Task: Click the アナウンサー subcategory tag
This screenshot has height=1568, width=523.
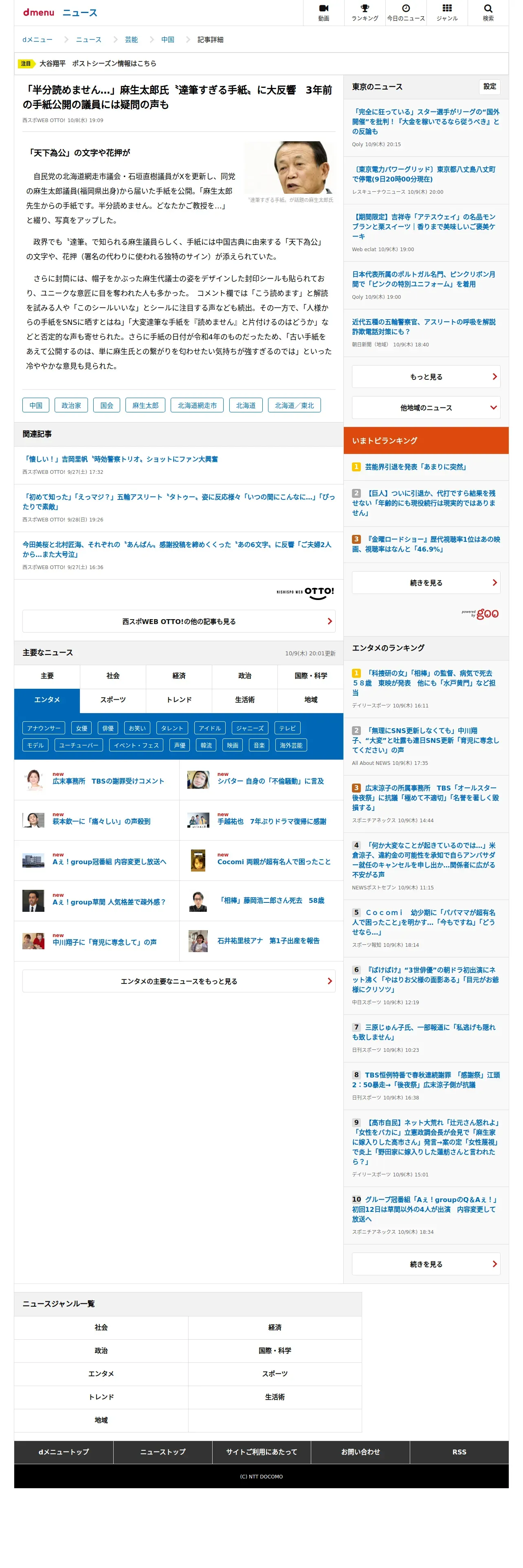Action: (x=44, y=728)
